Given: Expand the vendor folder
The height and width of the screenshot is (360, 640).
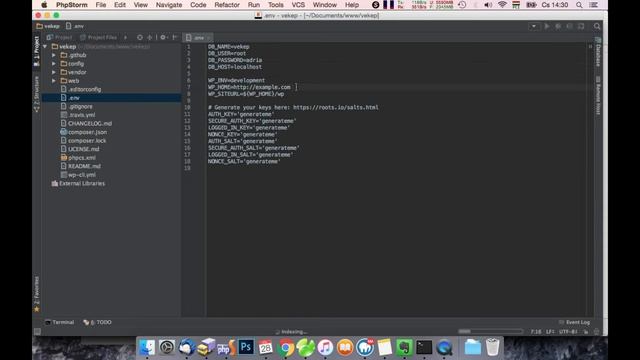Looking at the screenshot, I should [54, 72].
